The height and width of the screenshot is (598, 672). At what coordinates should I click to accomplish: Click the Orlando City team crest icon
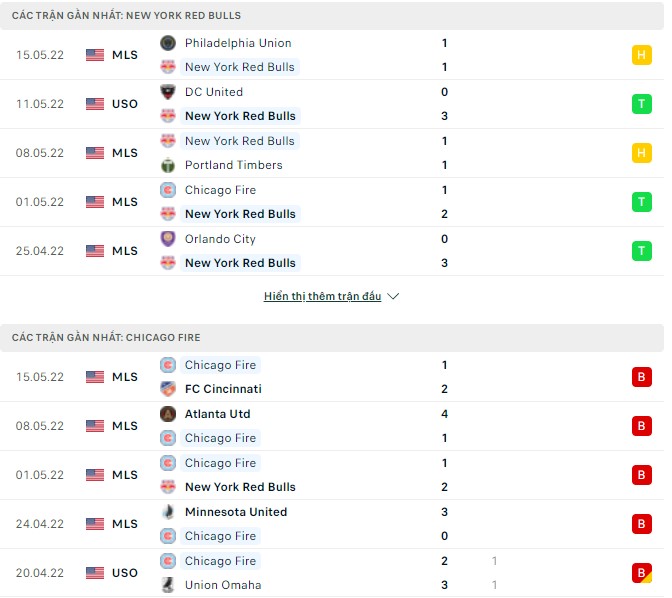[167, 239]
